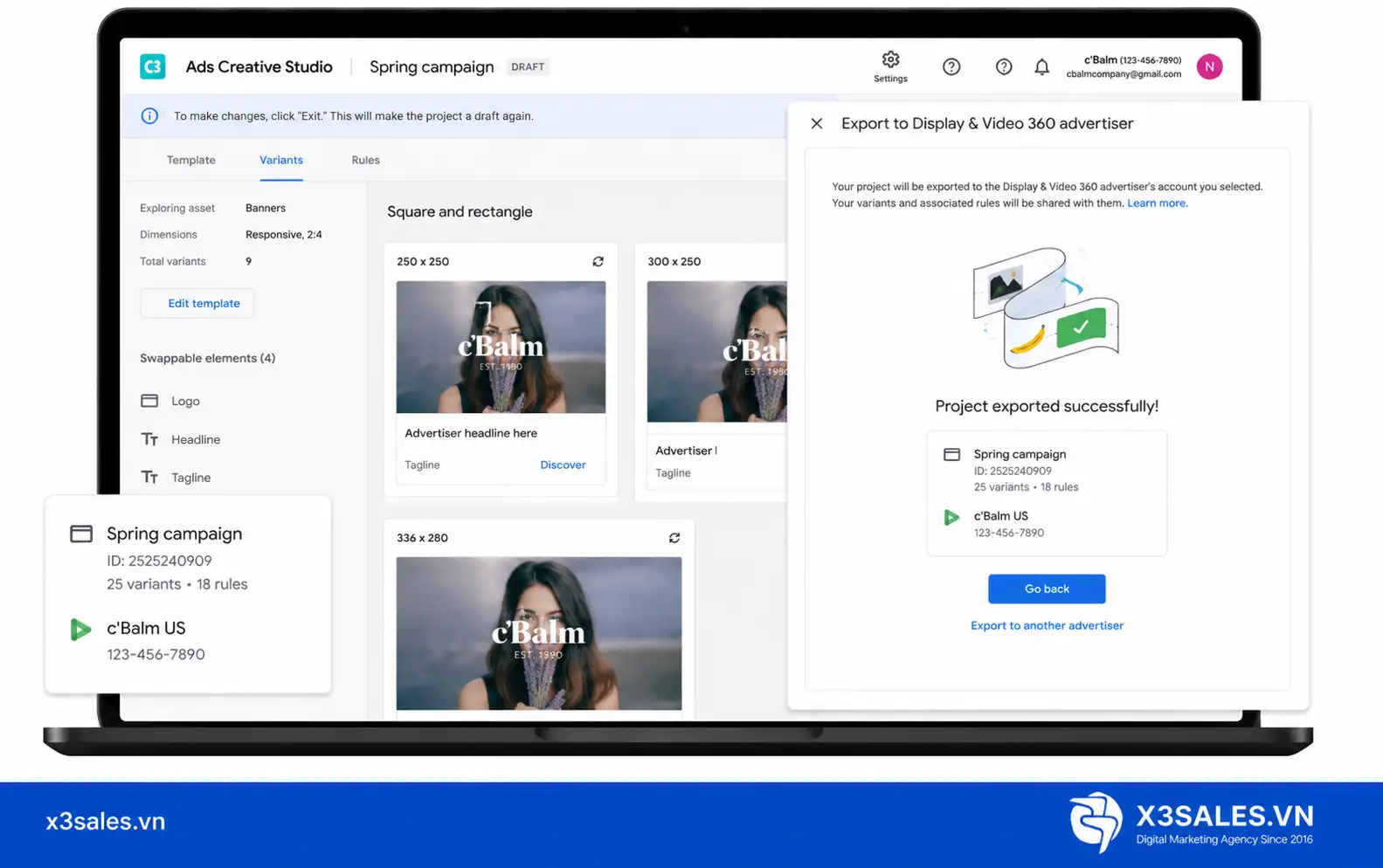Click Project exported successfully! message
The height and width of the screenshot is (868, 1383).
tap(1047, 406)
